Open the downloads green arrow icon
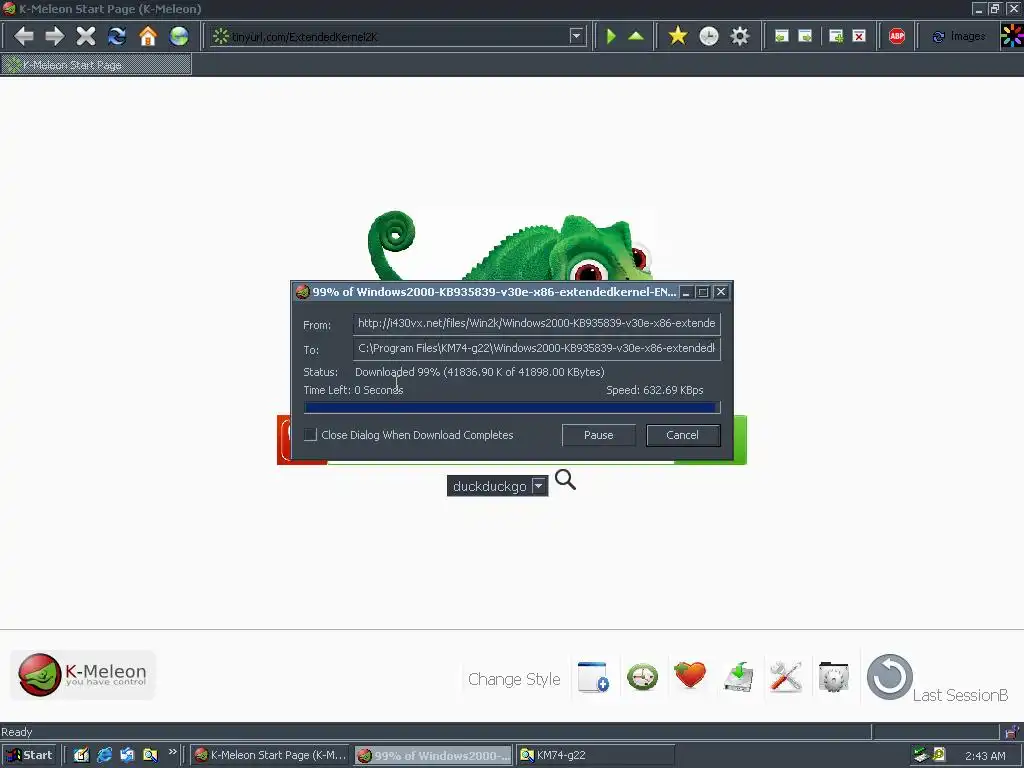The image size is (1024, 768). click(x=739, y=677)
